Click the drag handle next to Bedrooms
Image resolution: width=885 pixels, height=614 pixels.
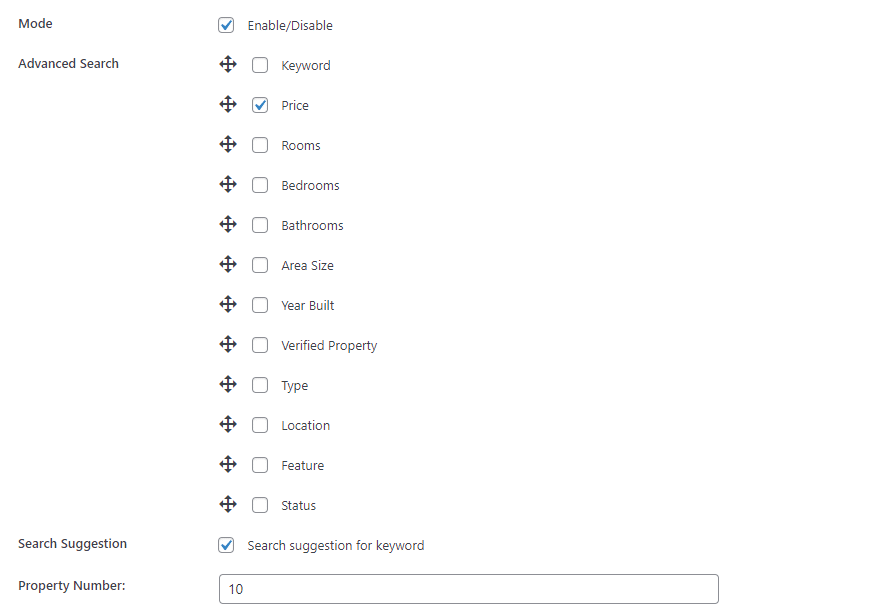point(228,184)
